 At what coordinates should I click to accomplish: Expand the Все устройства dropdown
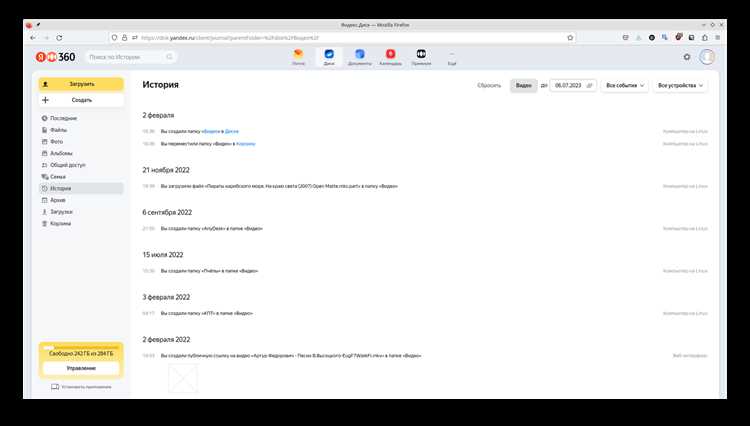(680, 86)
